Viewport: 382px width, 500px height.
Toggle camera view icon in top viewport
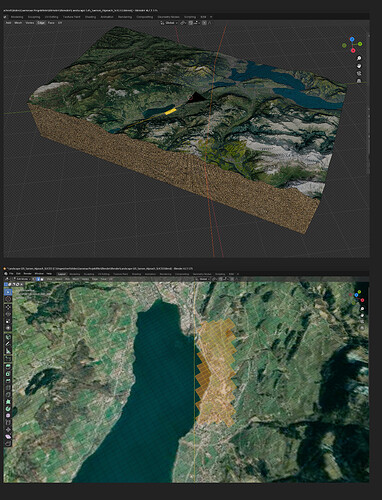(359, 73)
